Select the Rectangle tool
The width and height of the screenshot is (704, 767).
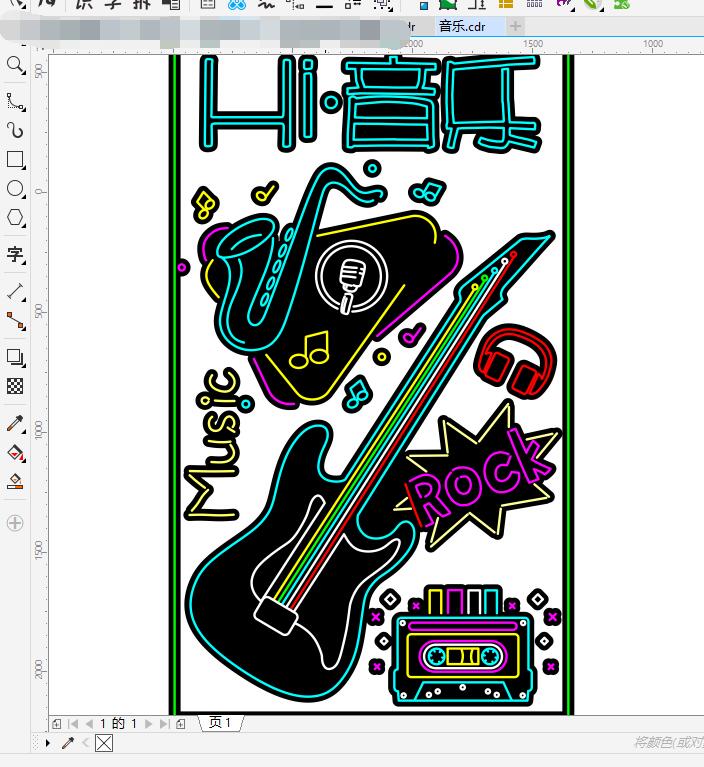click(15, 160)
